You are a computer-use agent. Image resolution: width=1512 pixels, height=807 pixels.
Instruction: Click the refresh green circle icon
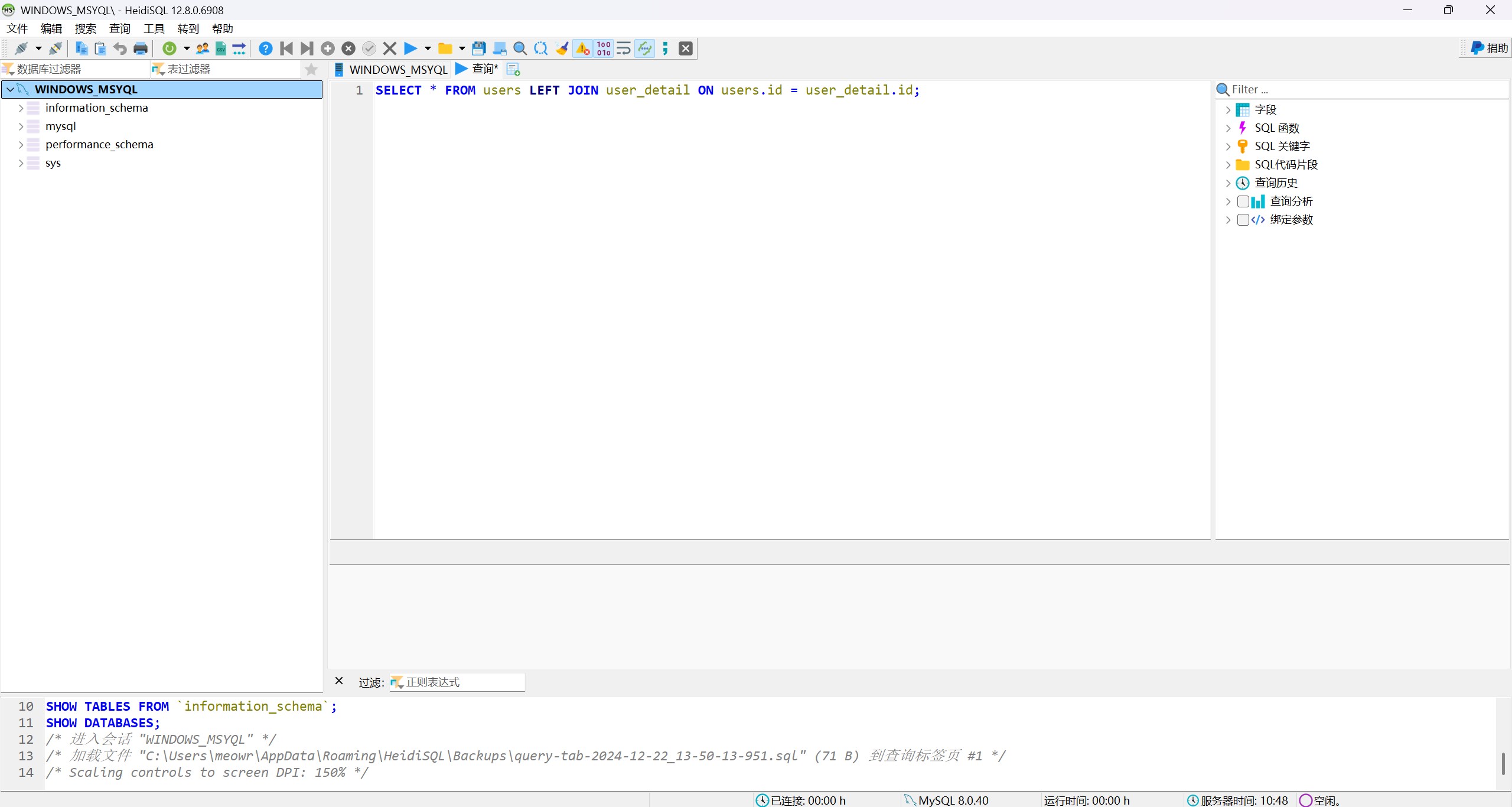pos(170,48)
